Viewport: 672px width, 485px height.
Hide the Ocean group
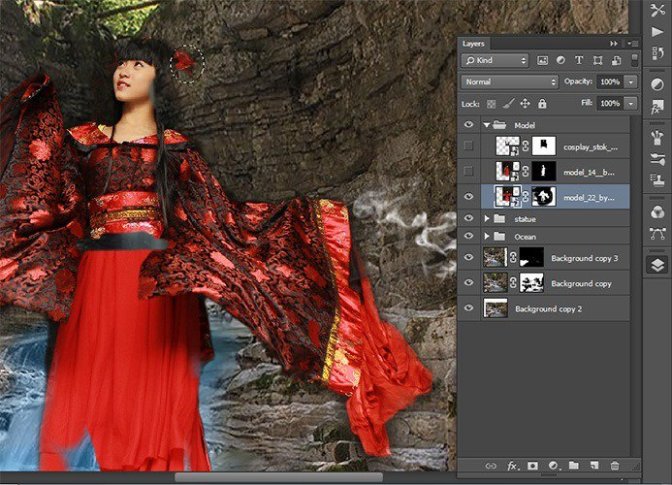point(468,236)
